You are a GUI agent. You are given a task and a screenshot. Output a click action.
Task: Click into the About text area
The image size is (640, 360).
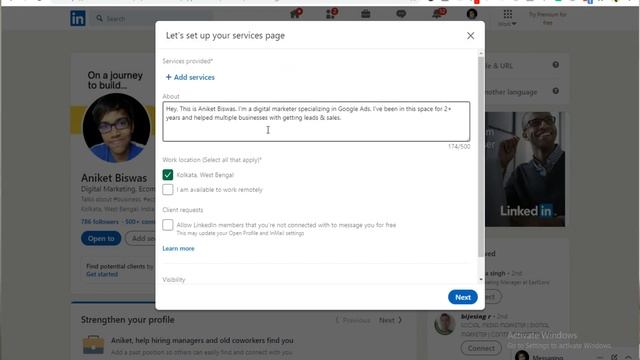[x=316, y=121]
